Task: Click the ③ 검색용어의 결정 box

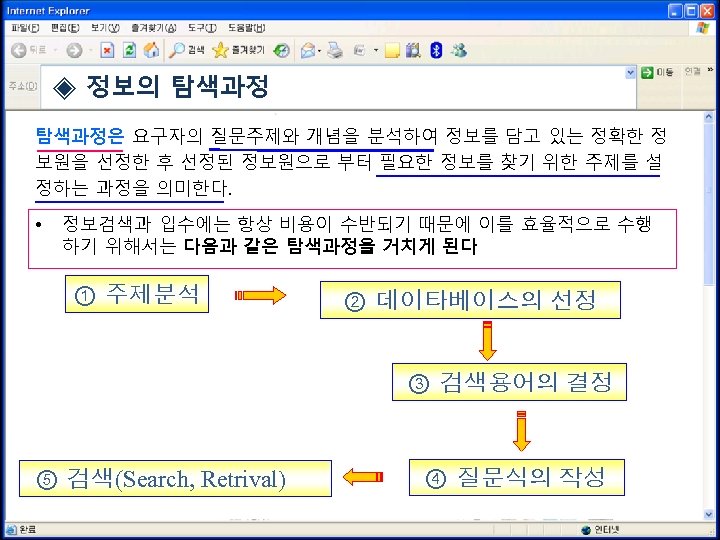Action: click(509, 382)
